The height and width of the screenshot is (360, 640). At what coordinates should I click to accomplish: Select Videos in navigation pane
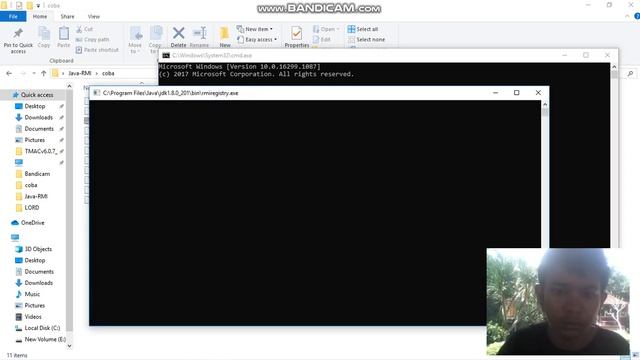(x=33, y=317)
